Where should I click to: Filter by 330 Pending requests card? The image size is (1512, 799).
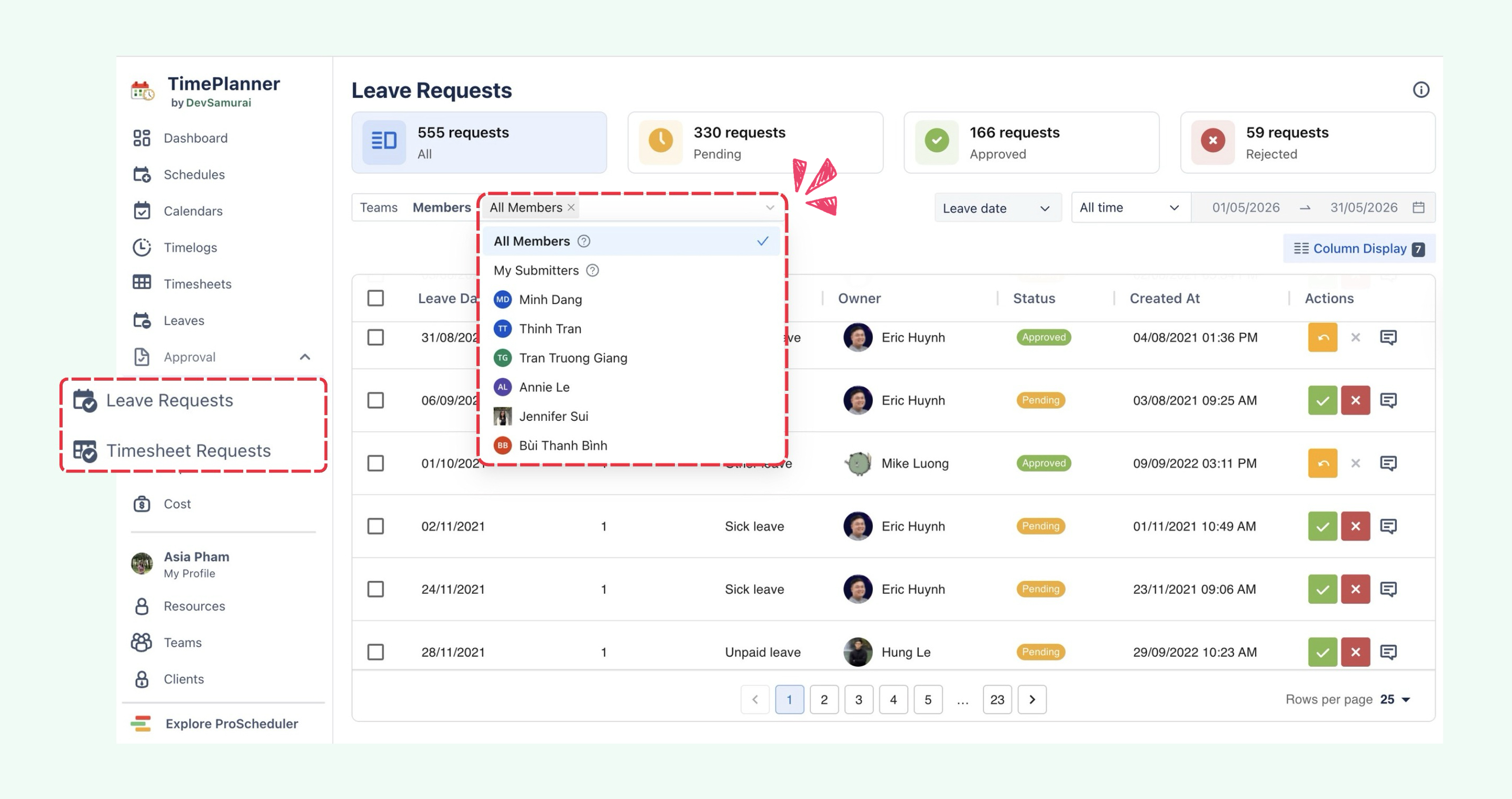pyautogui.click(x=755, y=143)
